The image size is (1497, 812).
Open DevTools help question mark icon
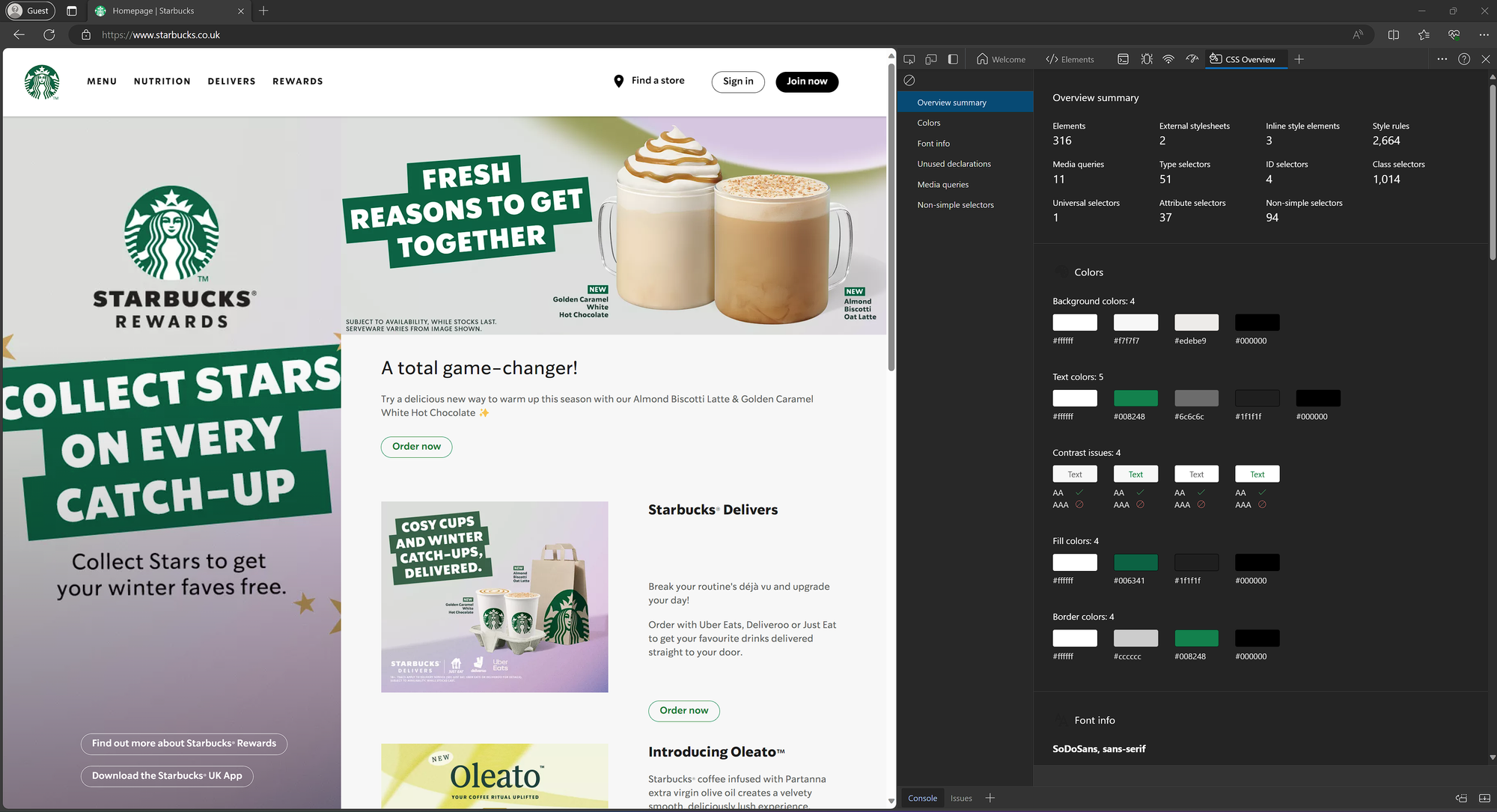pos(1464,59)
